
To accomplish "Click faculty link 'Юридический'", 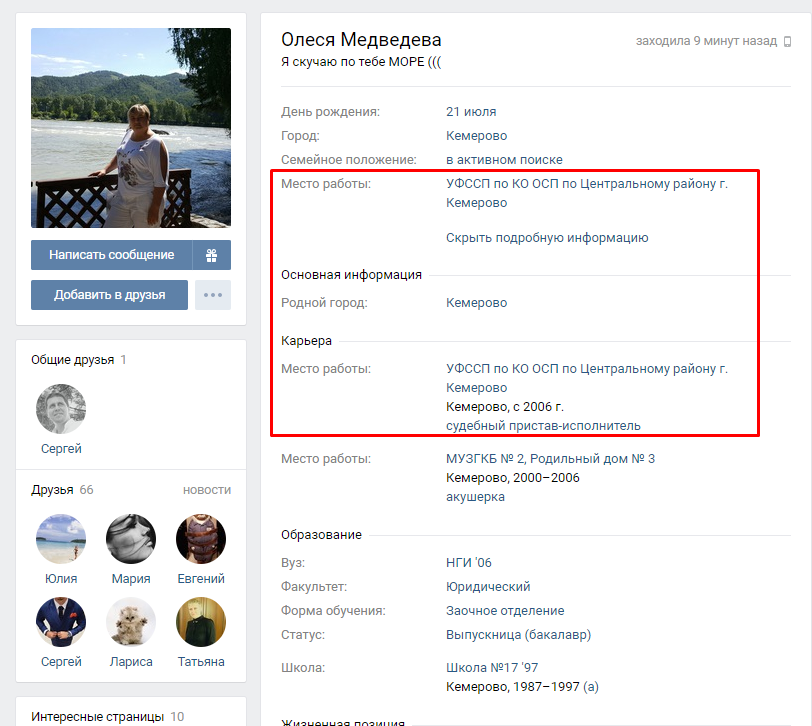I will tap(488, 587).
